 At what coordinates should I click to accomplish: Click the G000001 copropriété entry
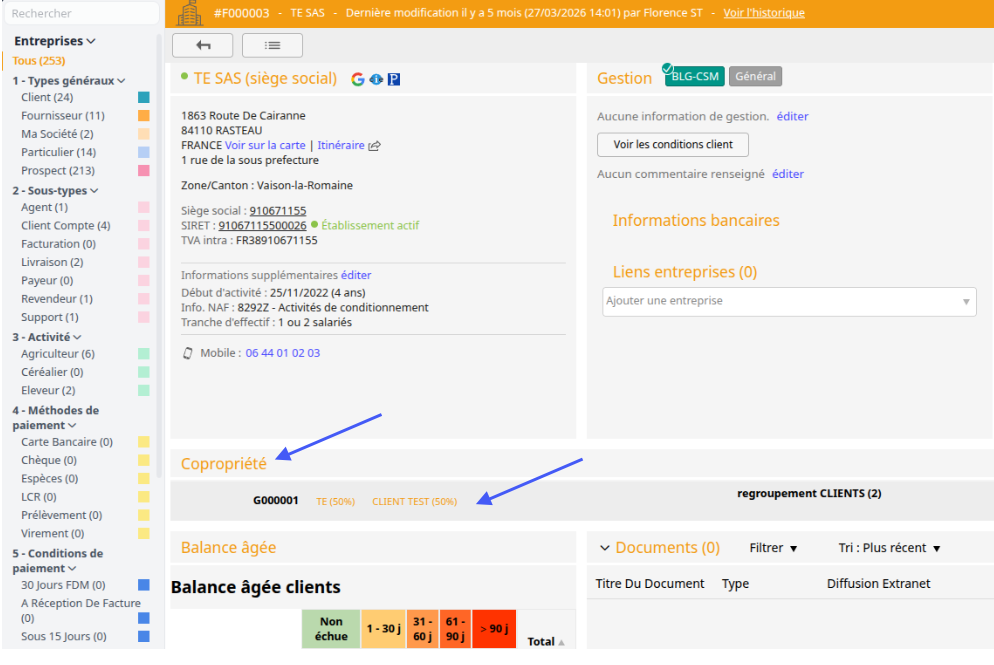[x=276, y=500]
